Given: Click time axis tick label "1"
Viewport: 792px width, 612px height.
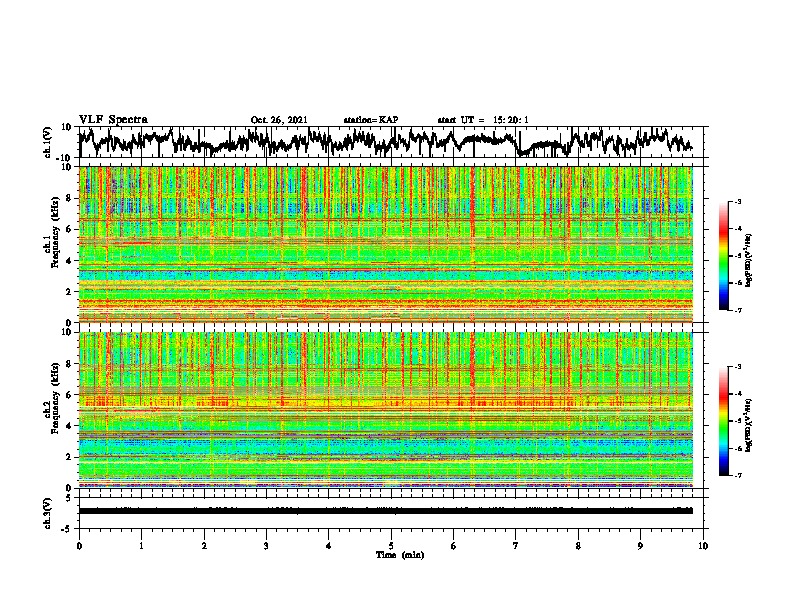Looking at the screenshot, I should point(141,546).
